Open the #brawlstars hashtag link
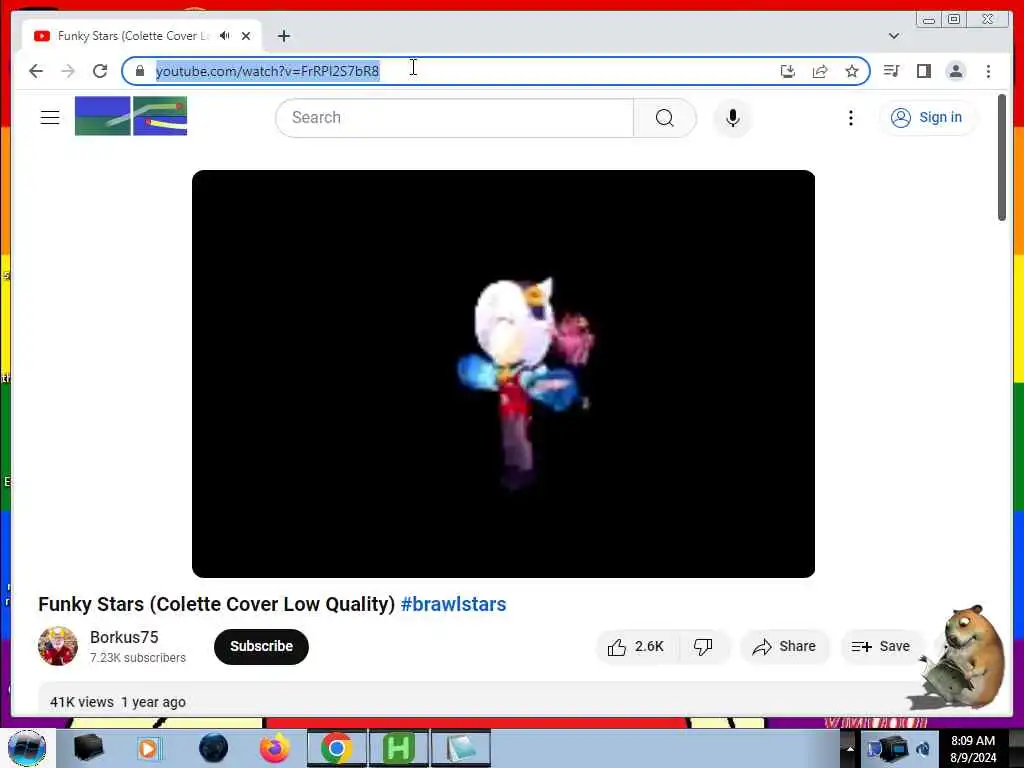Screen dimensions: 1024x768 (453, 604)
